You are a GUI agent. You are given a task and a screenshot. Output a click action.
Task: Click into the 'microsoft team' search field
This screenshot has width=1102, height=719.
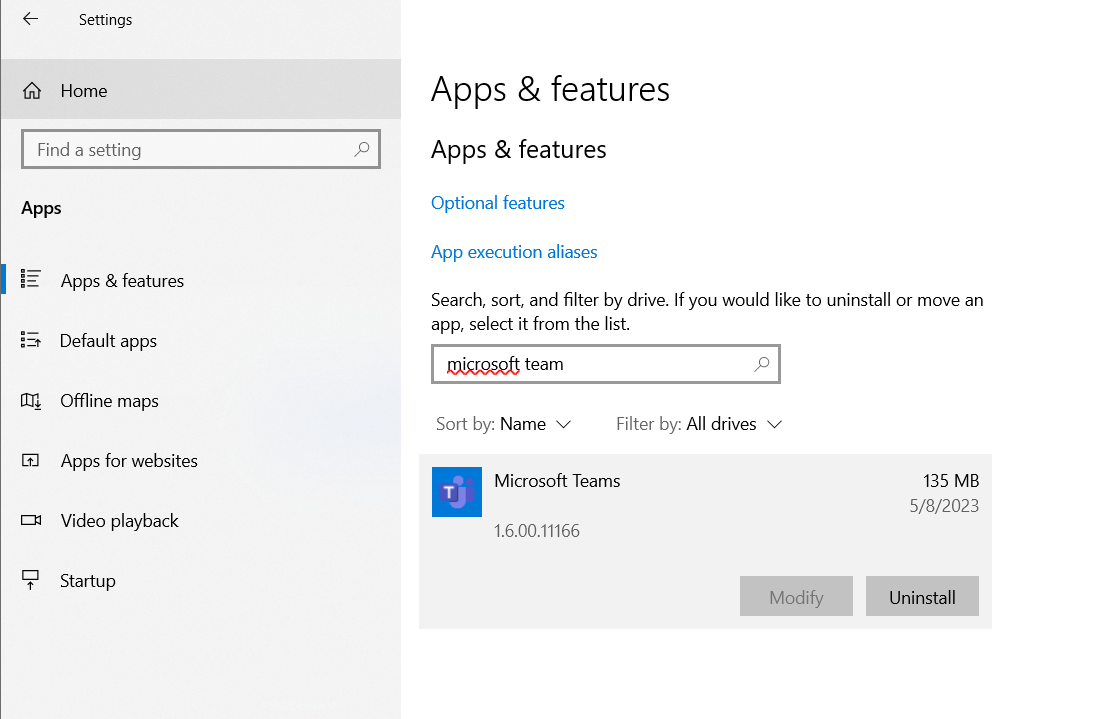pyautogui.click(x=606, y=363)
